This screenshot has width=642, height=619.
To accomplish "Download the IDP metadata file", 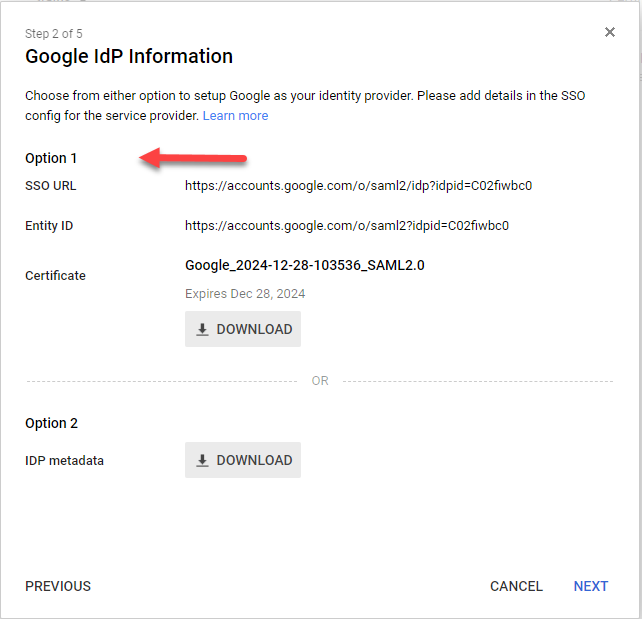I will coord(243,460).
